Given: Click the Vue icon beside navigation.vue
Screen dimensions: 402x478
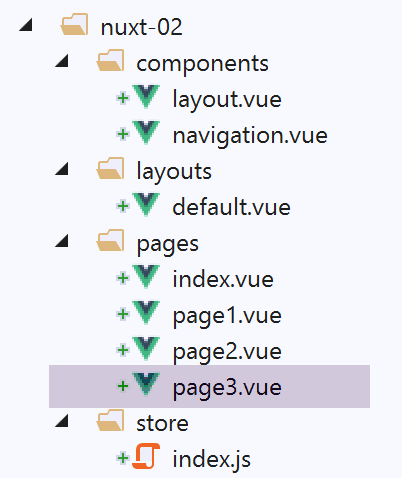Looking at the screenshot, I should [146, 133].
